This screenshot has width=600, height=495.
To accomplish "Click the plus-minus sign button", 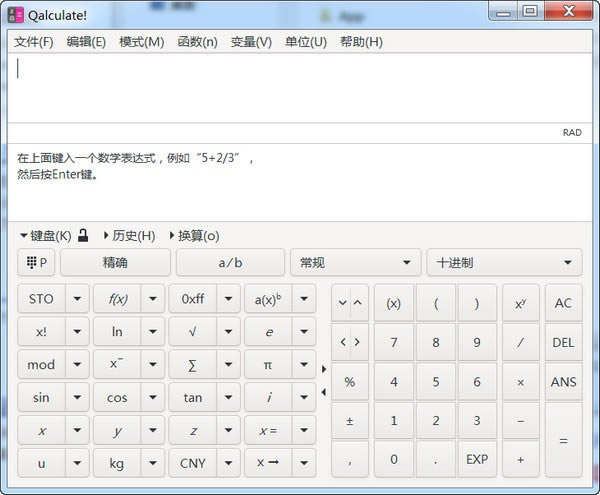I will pos(349,421).
